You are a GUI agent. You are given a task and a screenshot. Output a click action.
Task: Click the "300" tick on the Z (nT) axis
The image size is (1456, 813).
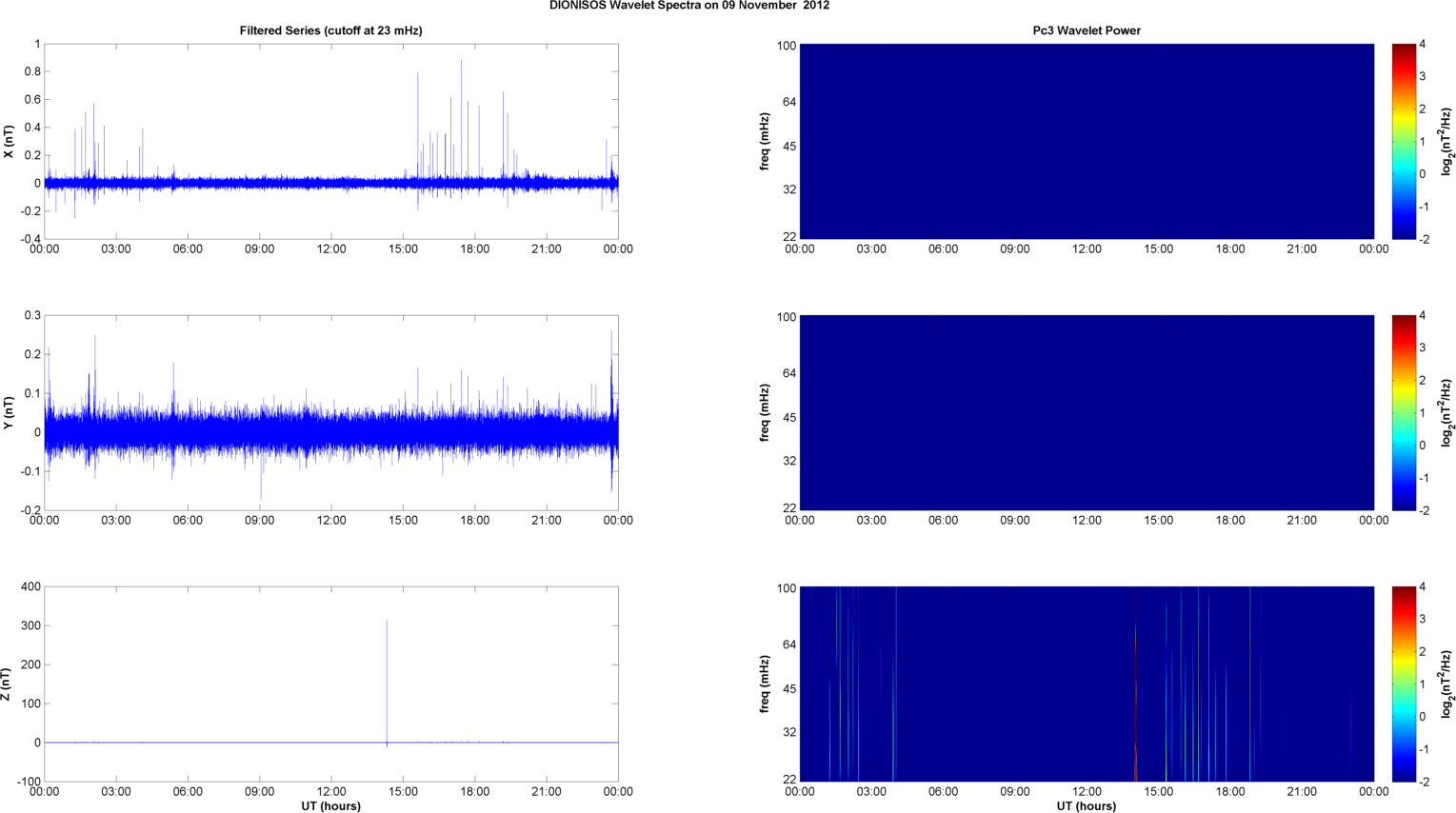point(30,625)
